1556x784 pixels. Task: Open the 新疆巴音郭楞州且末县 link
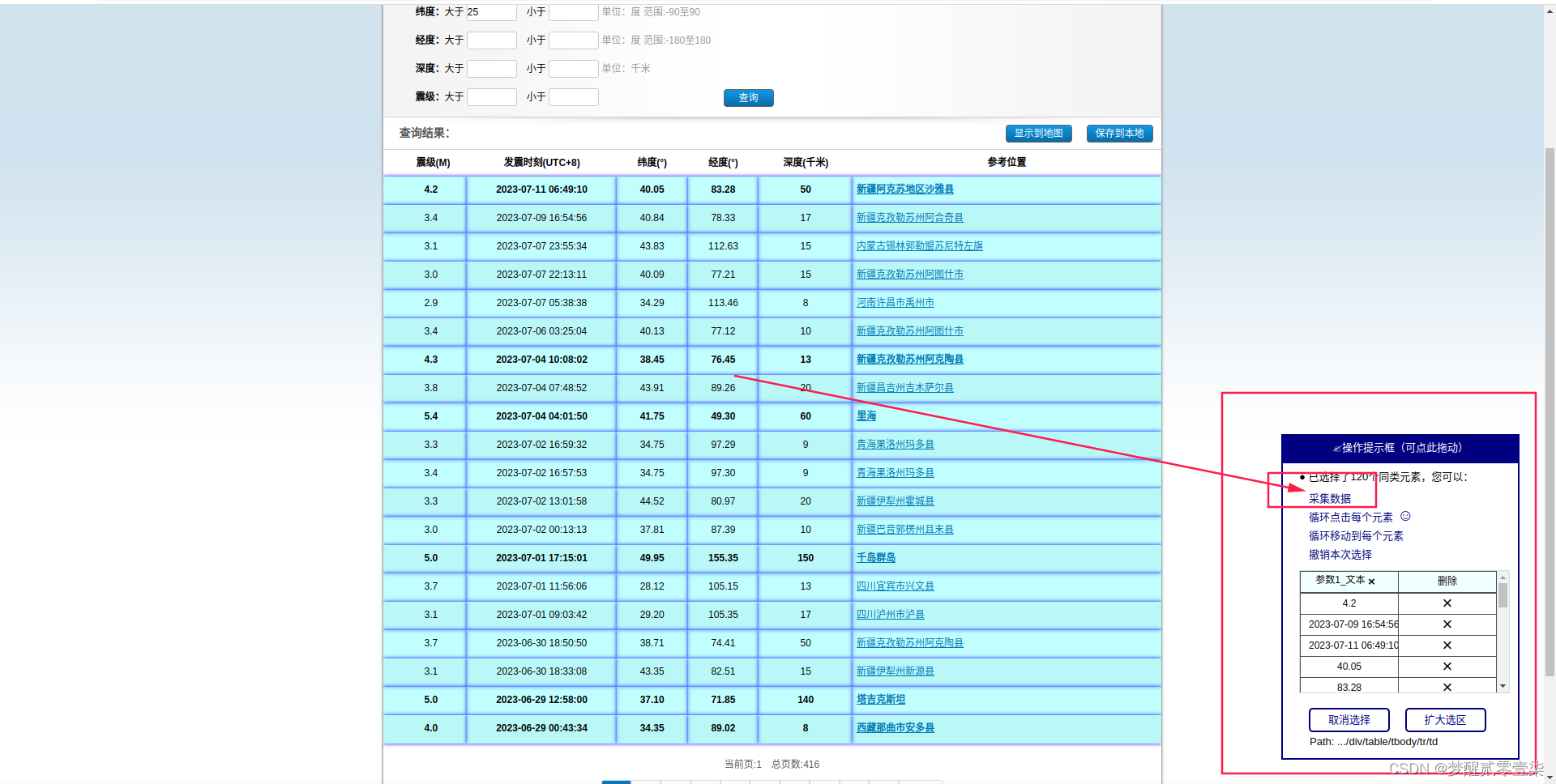904,530
